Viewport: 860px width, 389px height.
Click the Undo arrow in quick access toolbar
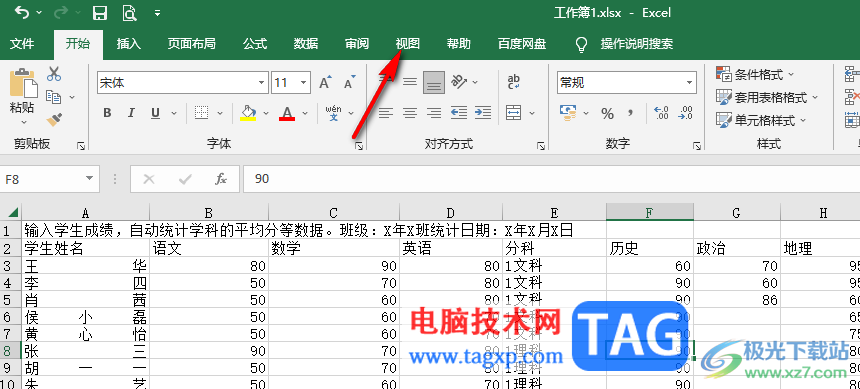coord(22,12)
